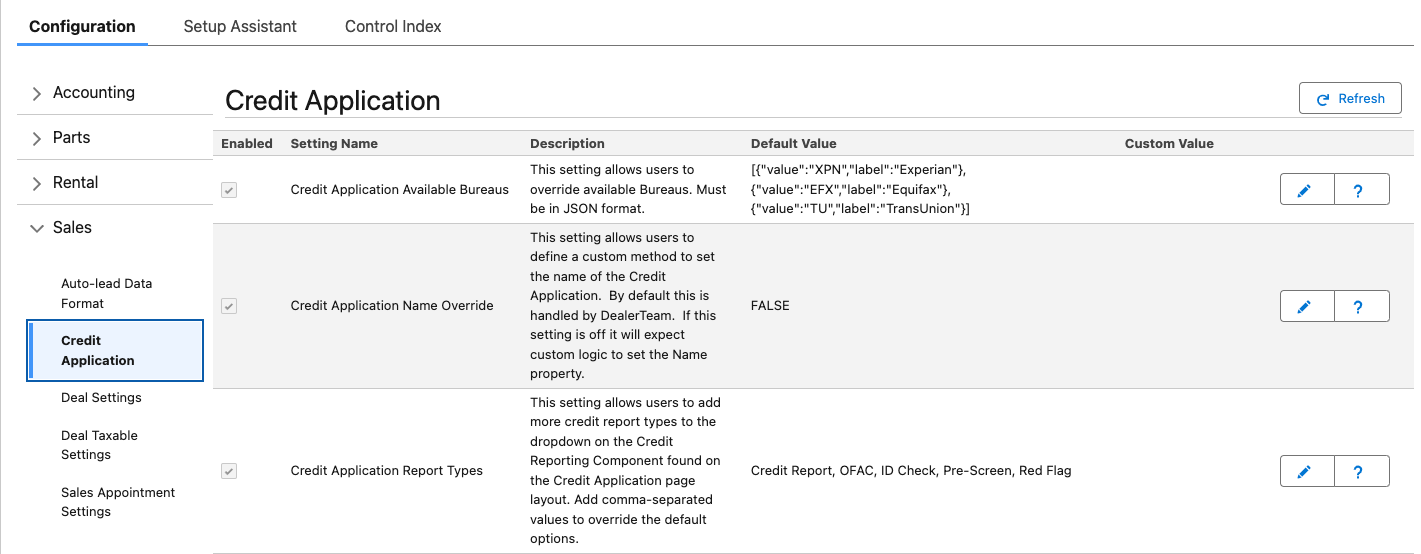Click the Enabled column header
This screenshot has width=1421, height=554.
click(247, 144)
